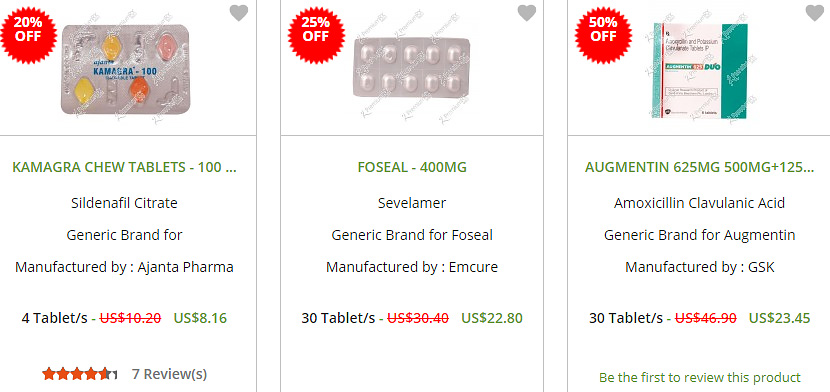Open the Augmentin Duo box image

[699, 70]
